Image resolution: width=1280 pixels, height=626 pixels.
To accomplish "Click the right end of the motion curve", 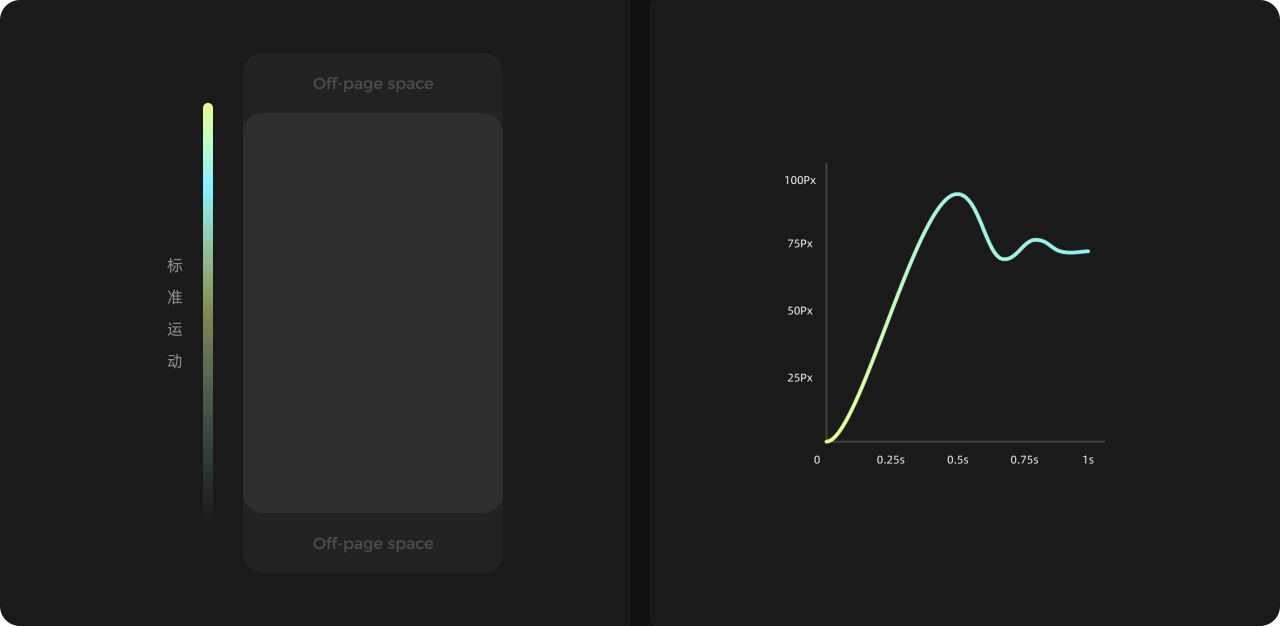I will (x=1087, y=251).
